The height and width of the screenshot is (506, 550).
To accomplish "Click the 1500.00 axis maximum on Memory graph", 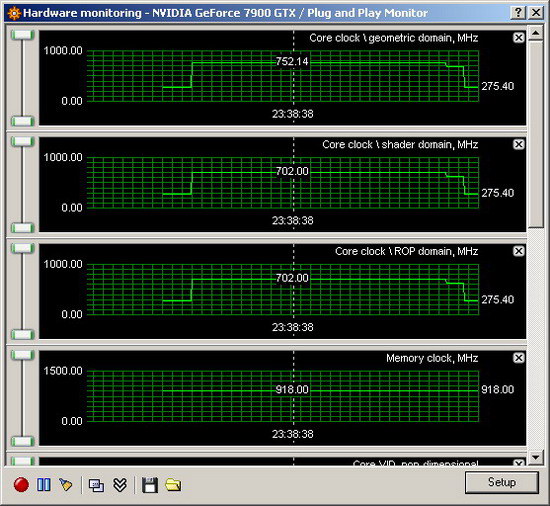I will tap(63, 371).
